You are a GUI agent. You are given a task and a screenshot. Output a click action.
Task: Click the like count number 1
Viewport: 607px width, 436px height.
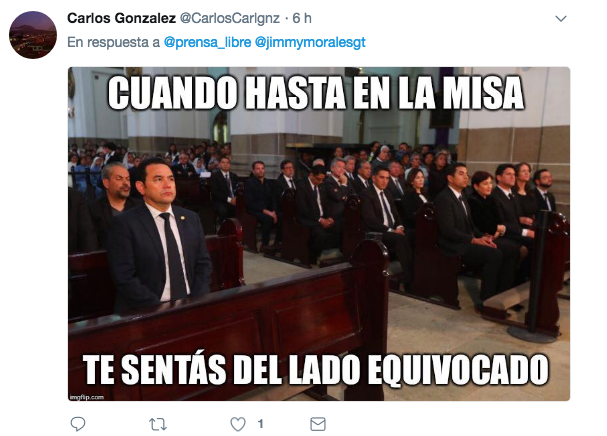[x=261, y=424]
